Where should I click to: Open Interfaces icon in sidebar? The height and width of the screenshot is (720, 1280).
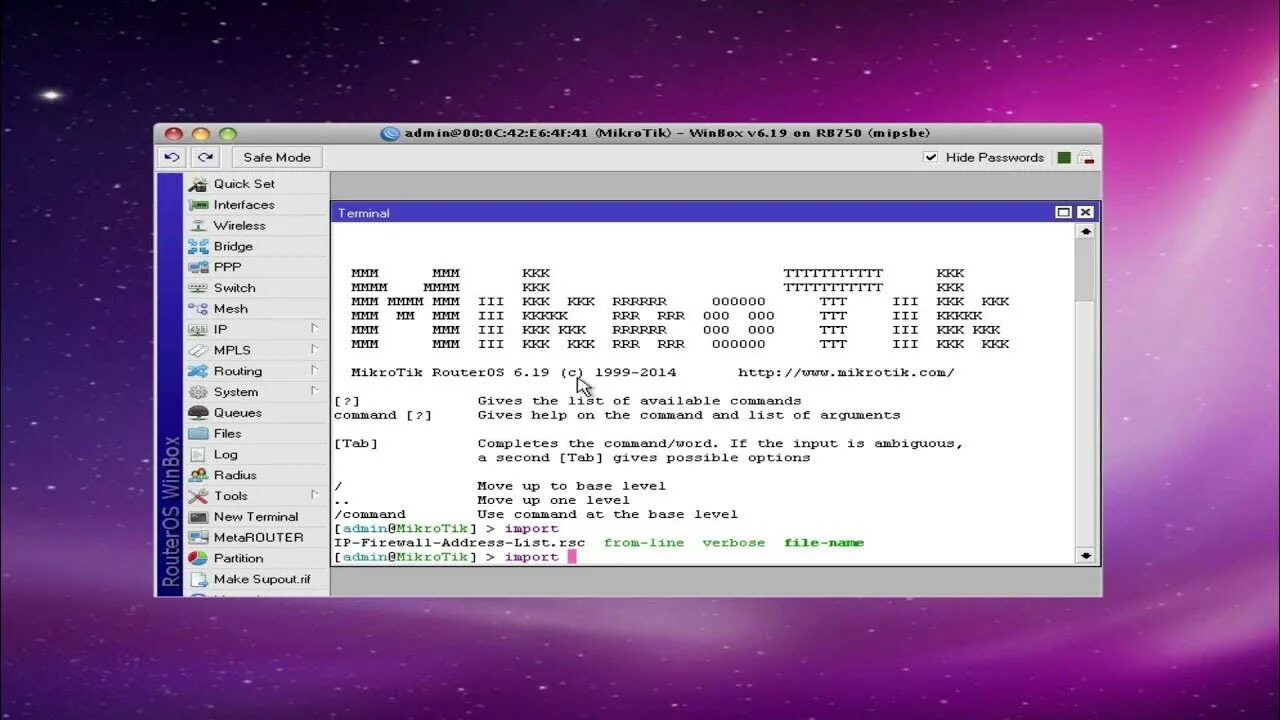click(x=198, y=205)
